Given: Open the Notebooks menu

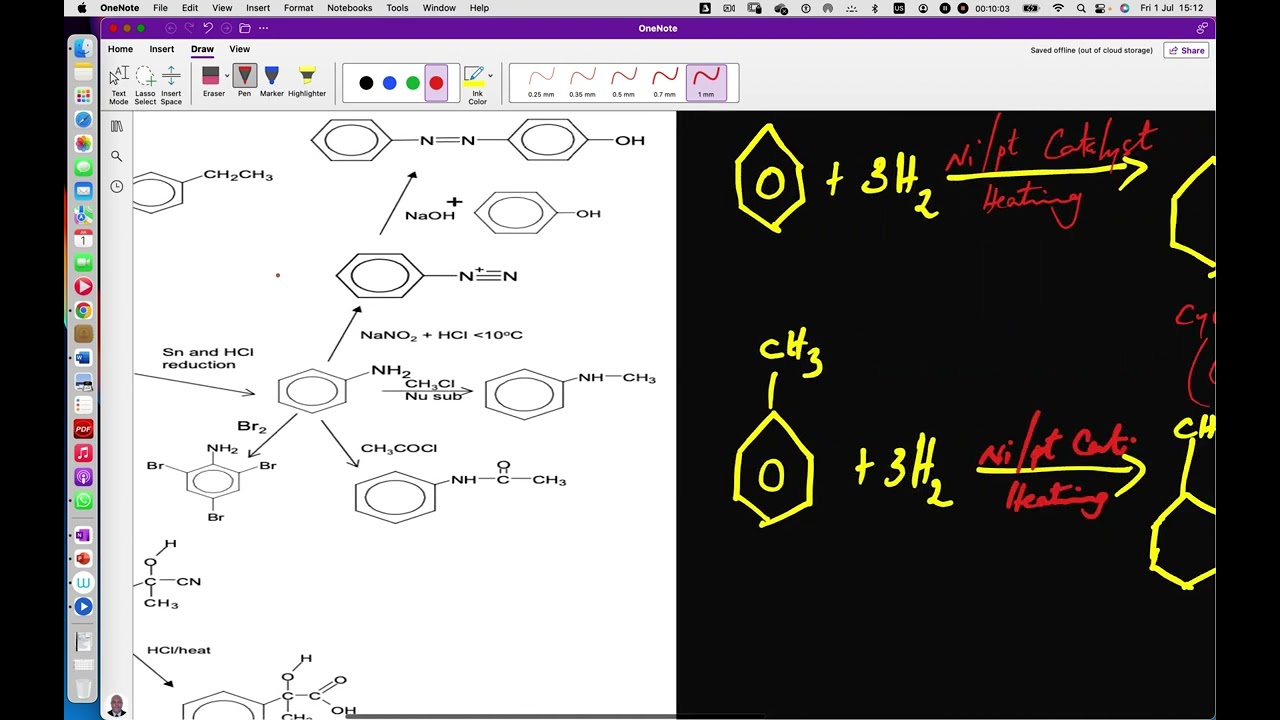Looking at the screenshot, I should click(350, 8).
